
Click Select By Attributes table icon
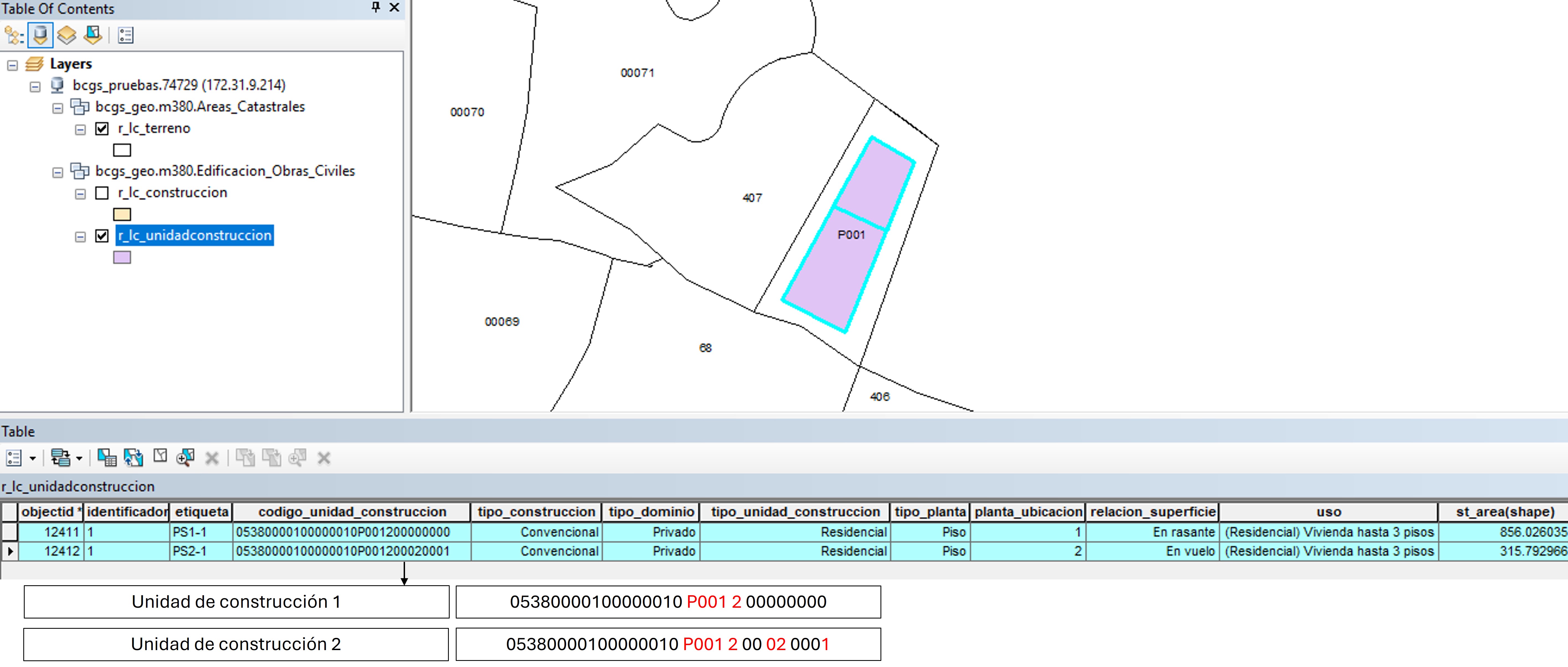(x=107, y=458)
